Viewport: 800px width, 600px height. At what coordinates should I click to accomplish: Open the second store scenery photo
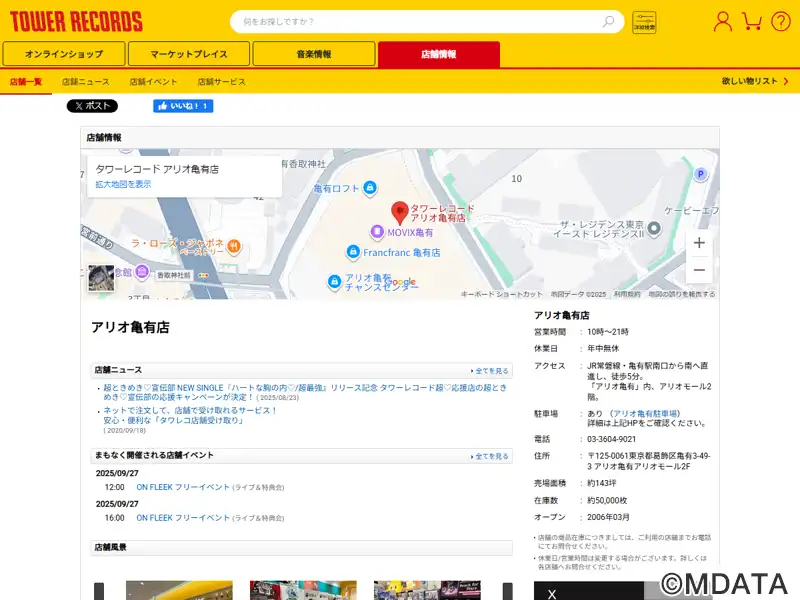tap(303, 590)
